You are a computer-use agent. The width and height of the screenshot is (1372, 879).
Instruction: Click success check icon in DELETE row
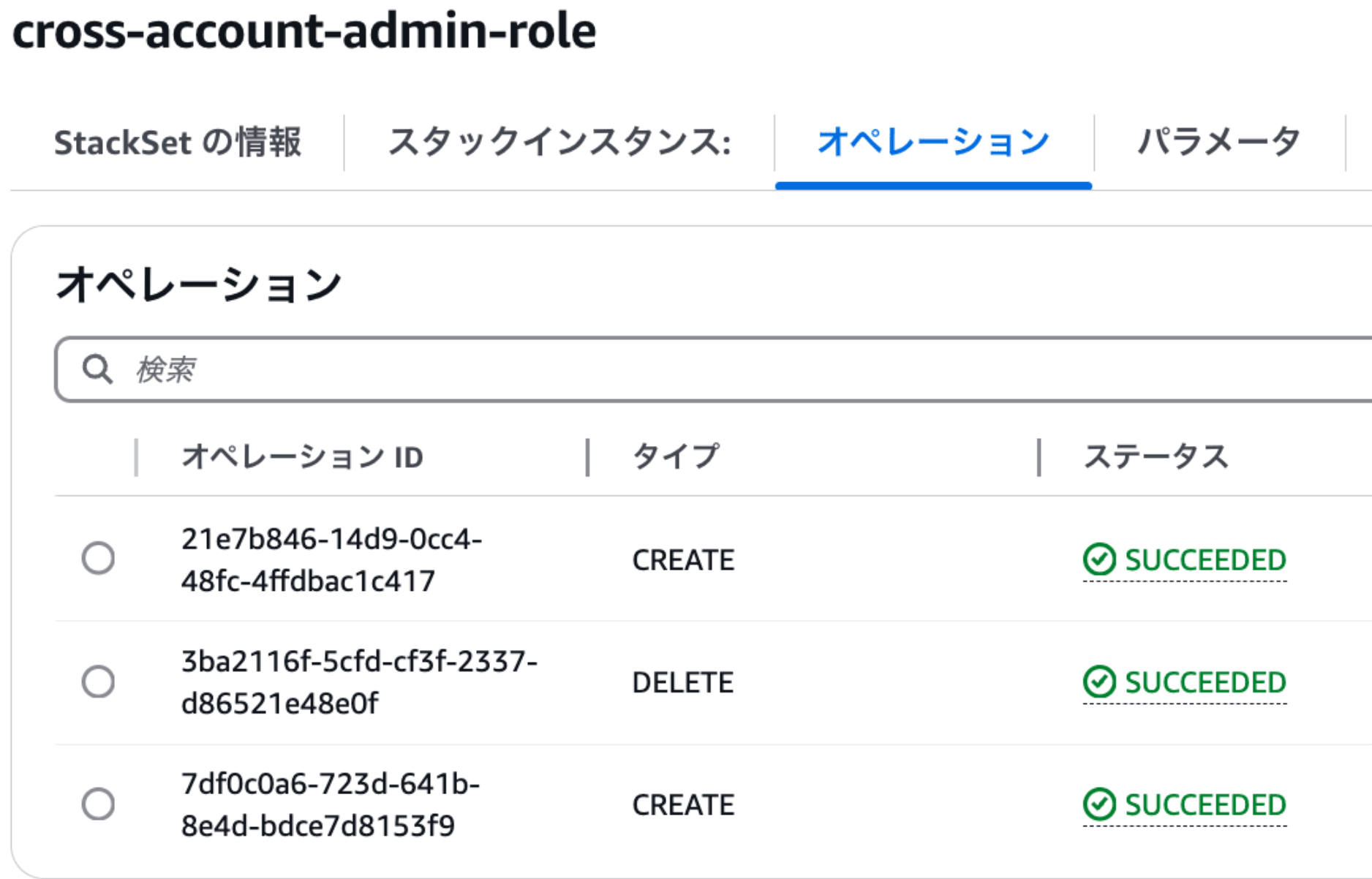pos(1099,682)
